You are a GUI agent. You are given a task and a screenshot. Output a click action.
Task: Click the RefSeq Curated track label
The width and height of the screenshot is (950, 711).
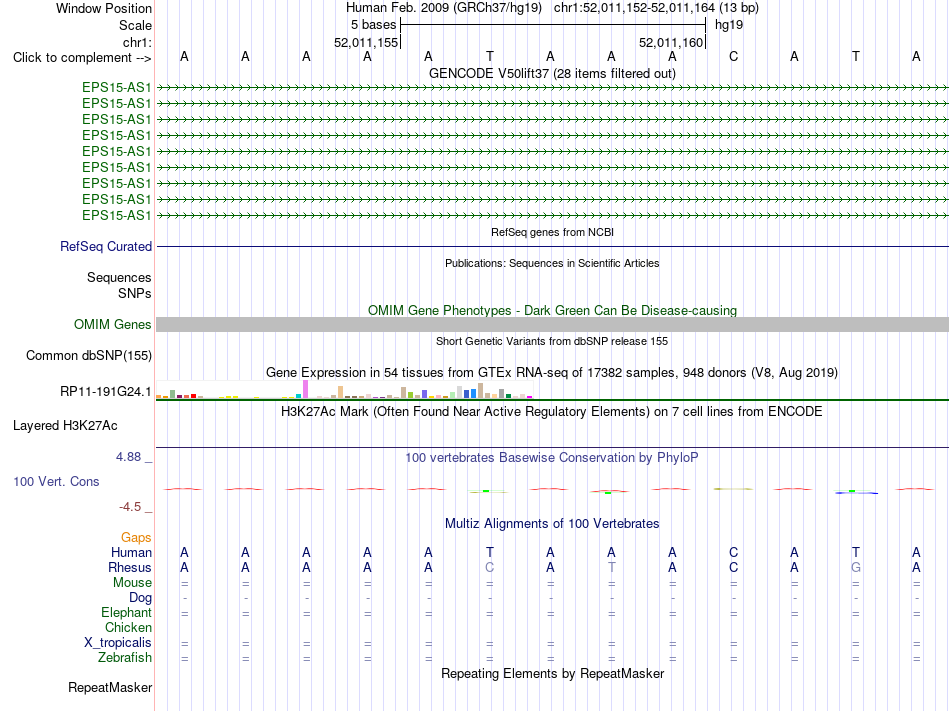105,246
